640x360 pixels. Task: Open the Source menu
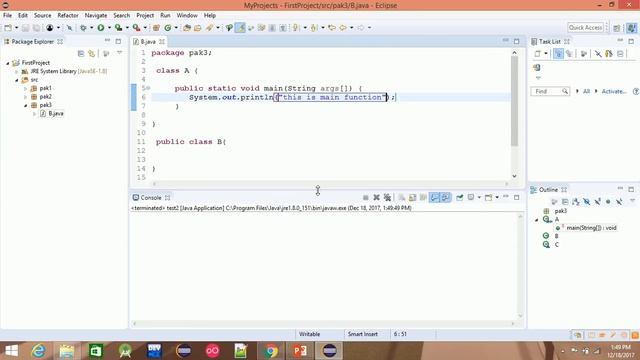[x=42, y=16]
